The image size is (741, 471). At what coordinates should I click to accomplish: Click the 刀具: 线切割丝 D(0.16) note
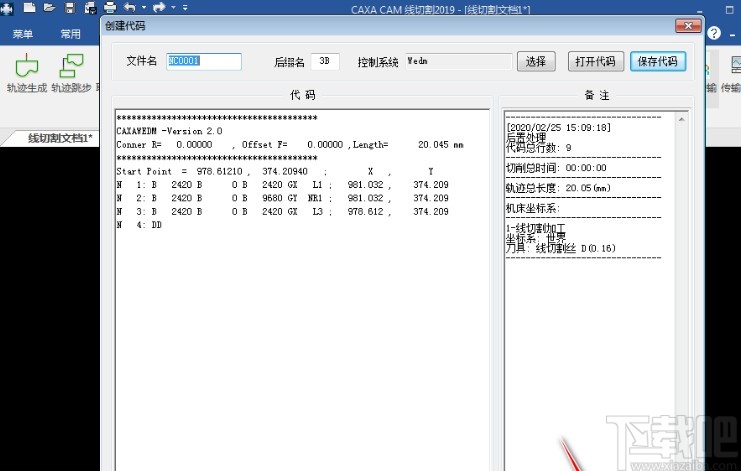[x=560, y=248]
